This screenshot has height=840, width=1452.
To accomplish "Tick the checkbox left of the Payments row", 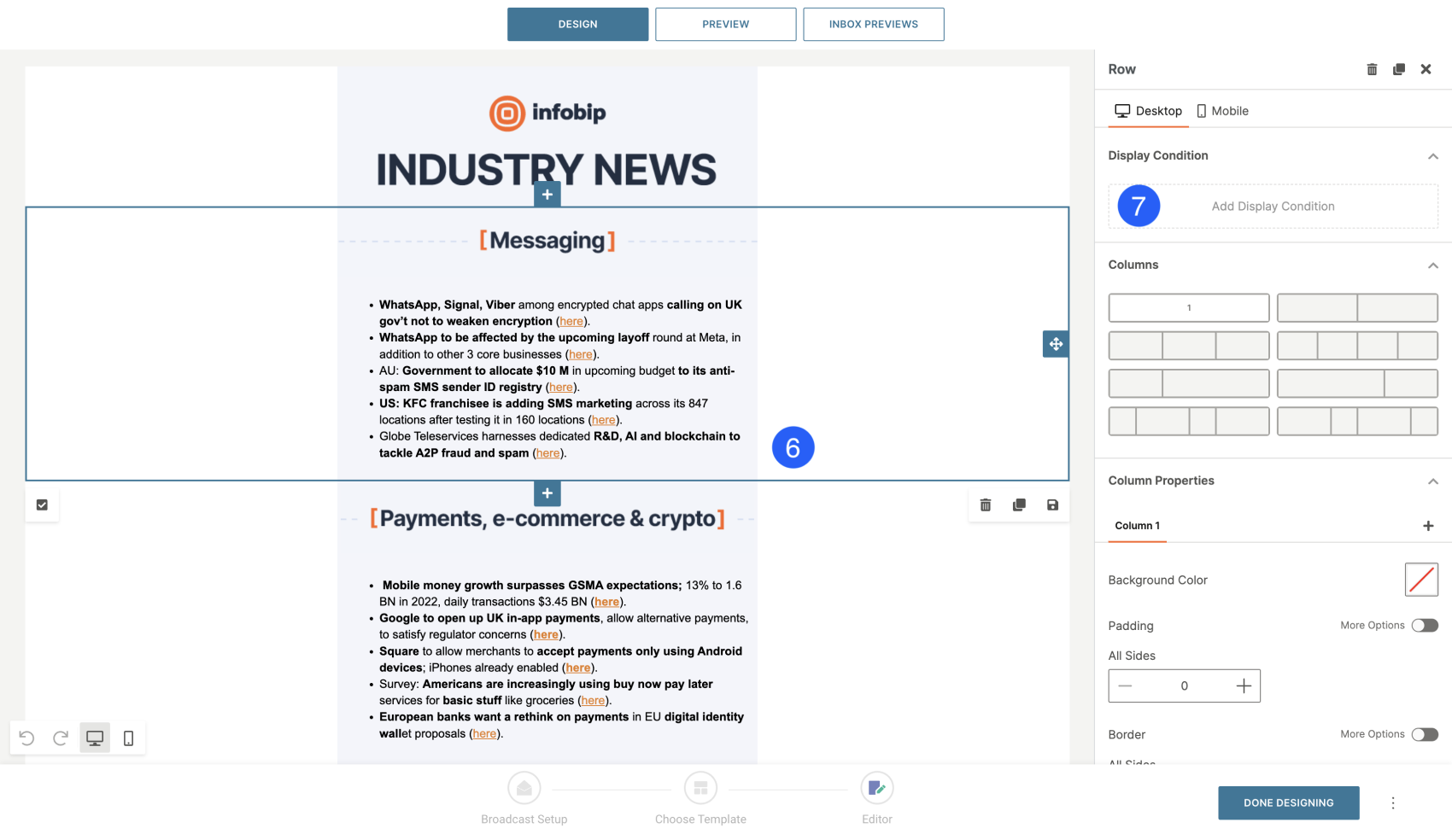I will [x=42, y=505].
